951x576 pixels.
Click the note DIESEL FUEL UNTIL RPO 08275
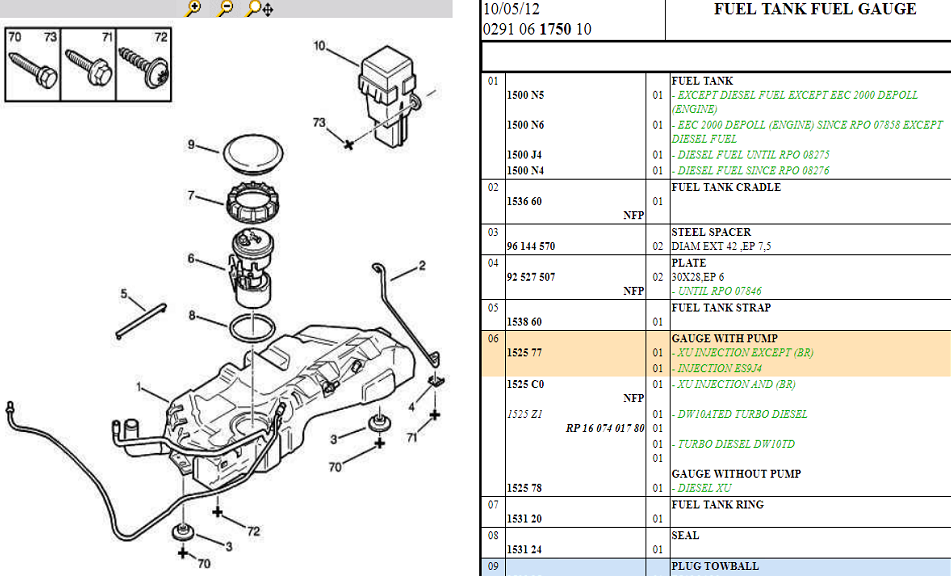750,155
